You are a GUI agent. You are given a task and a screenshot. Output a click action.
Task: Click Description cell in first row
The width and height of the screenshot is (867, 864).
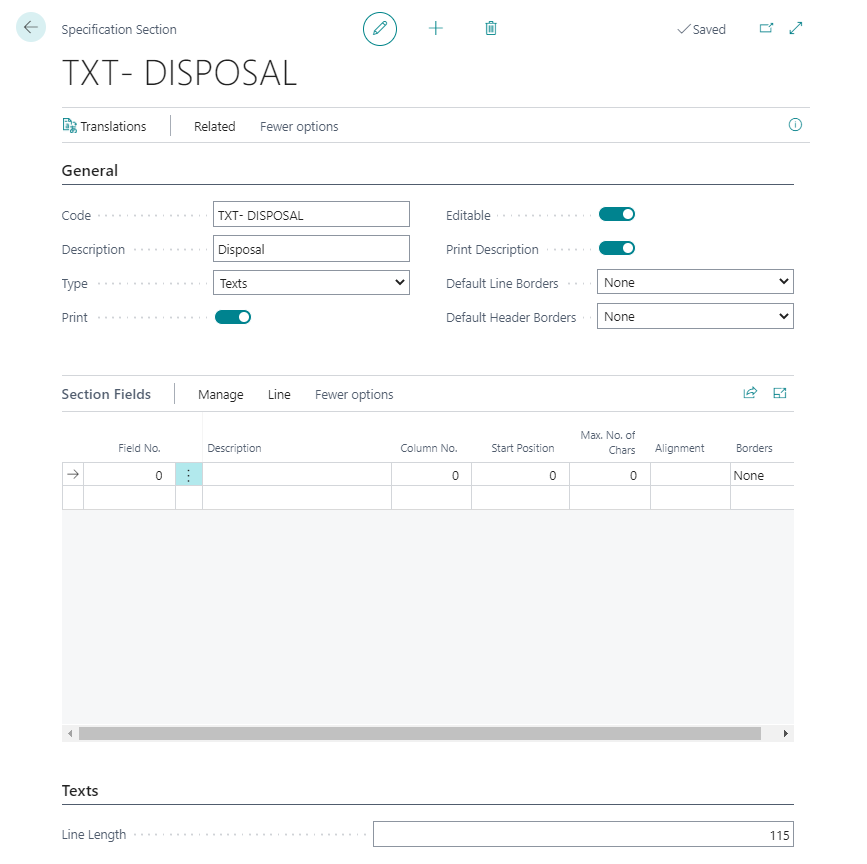tap(297, 475)
